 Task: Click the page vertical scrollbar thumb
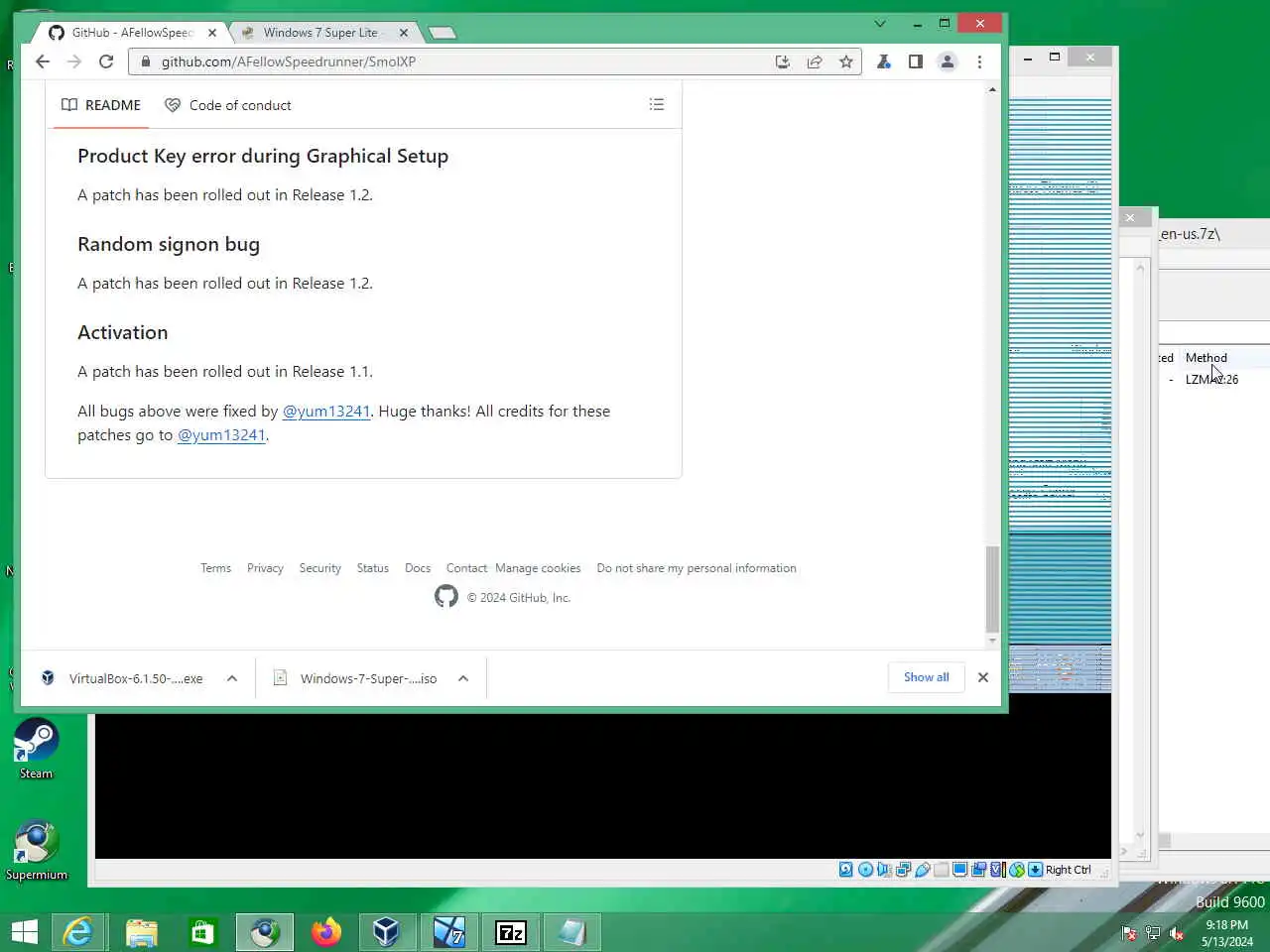pos(992,588)
